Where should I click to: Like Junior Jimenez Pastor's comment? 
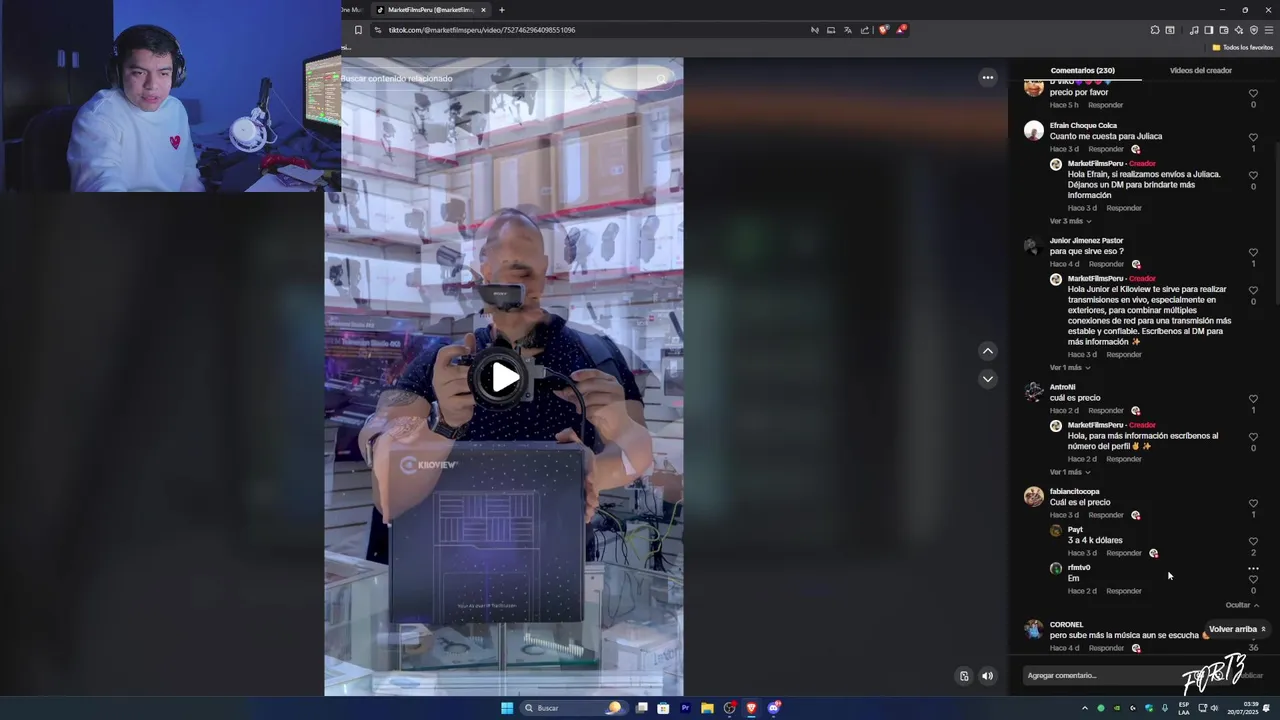(x=1253, y=252)
